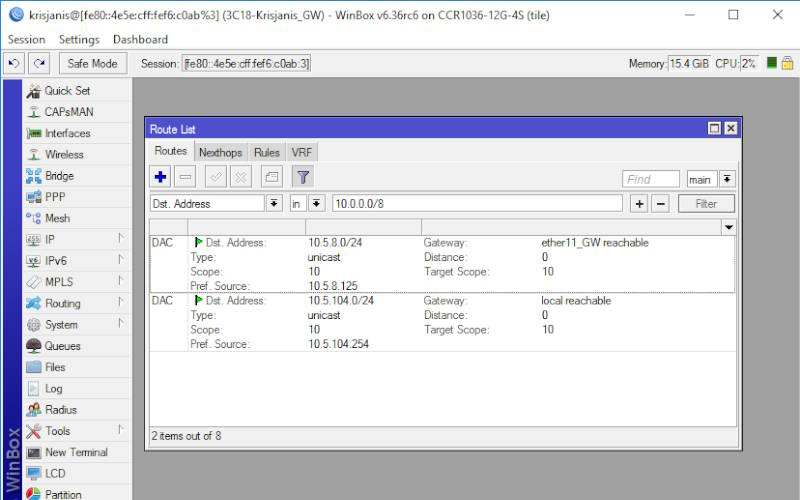Open the Radius settings
This screenshot has height=500, width=800.
(x=78, y=410)
